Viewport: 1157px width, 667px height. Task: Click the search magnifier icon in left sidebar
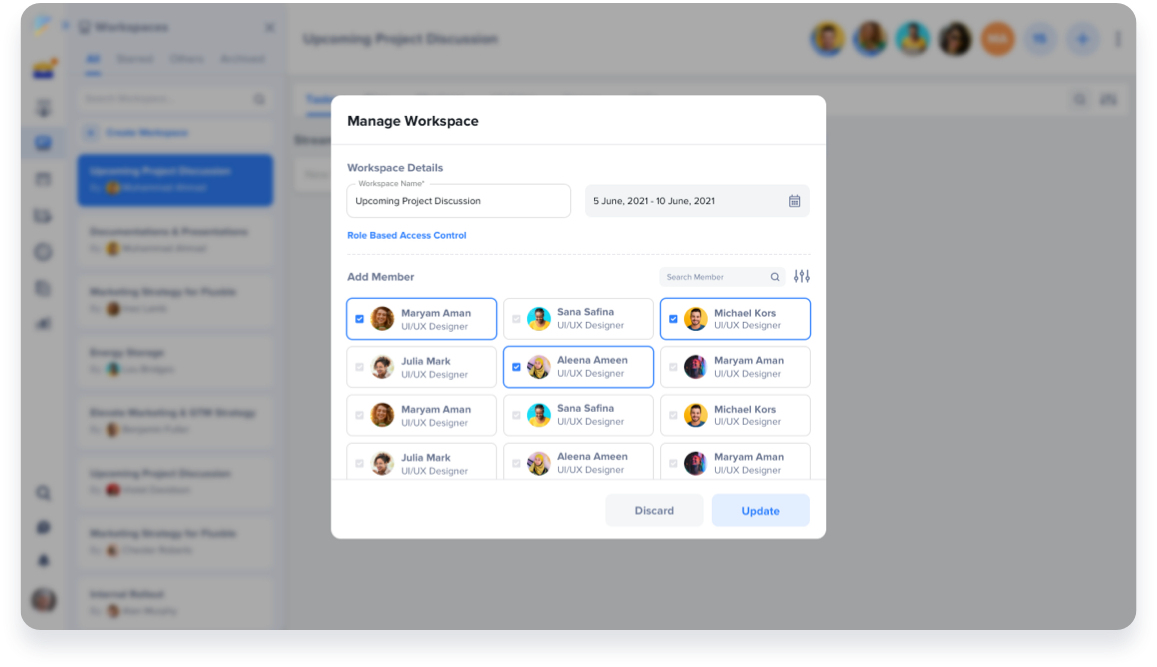click(x=44, y=493)
